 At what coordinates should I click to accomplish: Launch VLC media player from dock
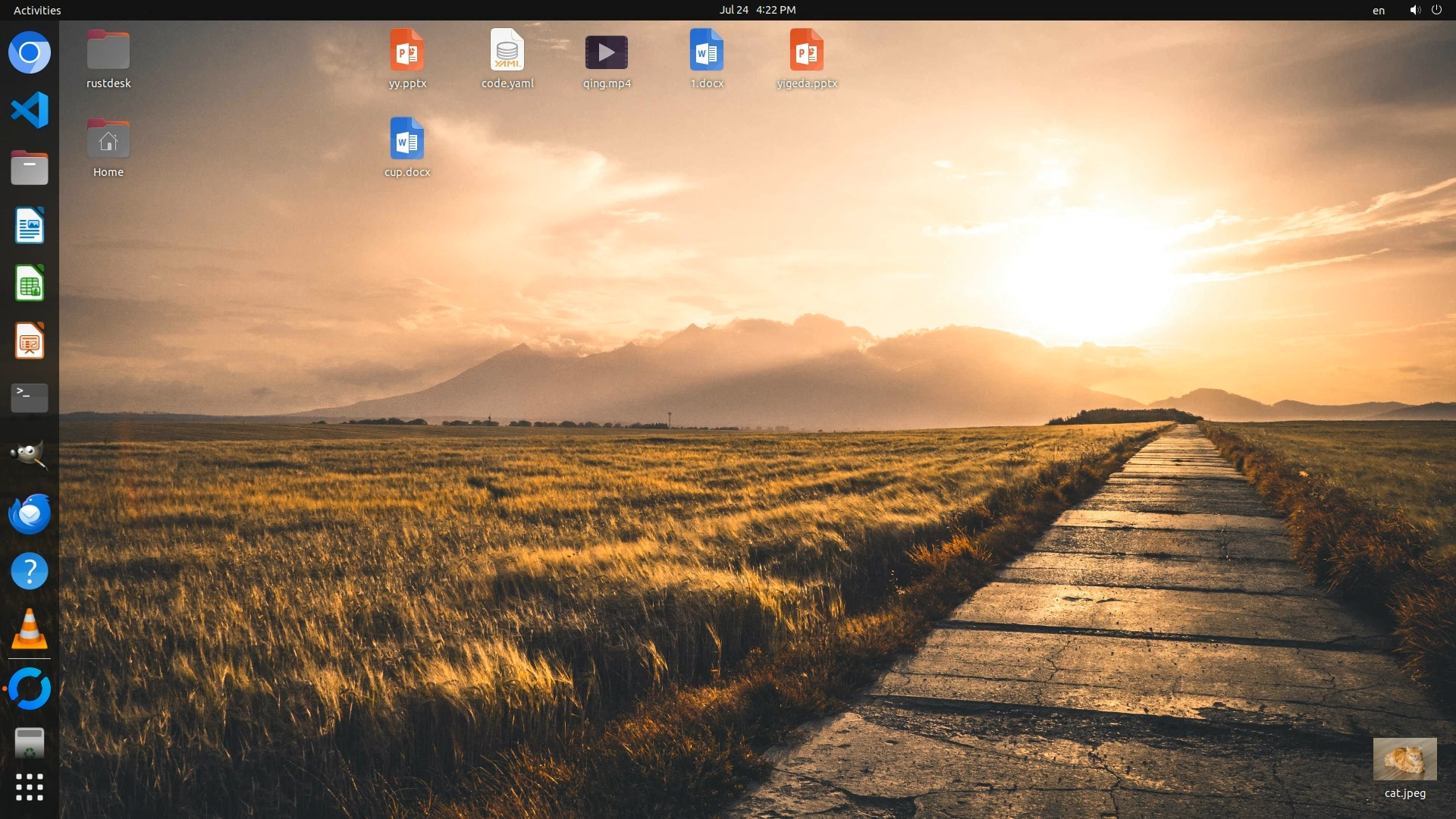point(30,629)
